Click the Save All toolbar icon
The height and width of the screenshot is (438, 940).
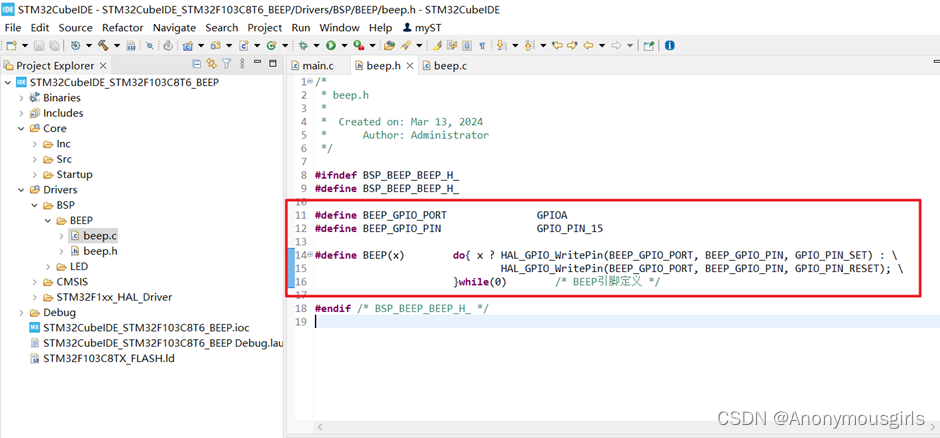[54, 46]
